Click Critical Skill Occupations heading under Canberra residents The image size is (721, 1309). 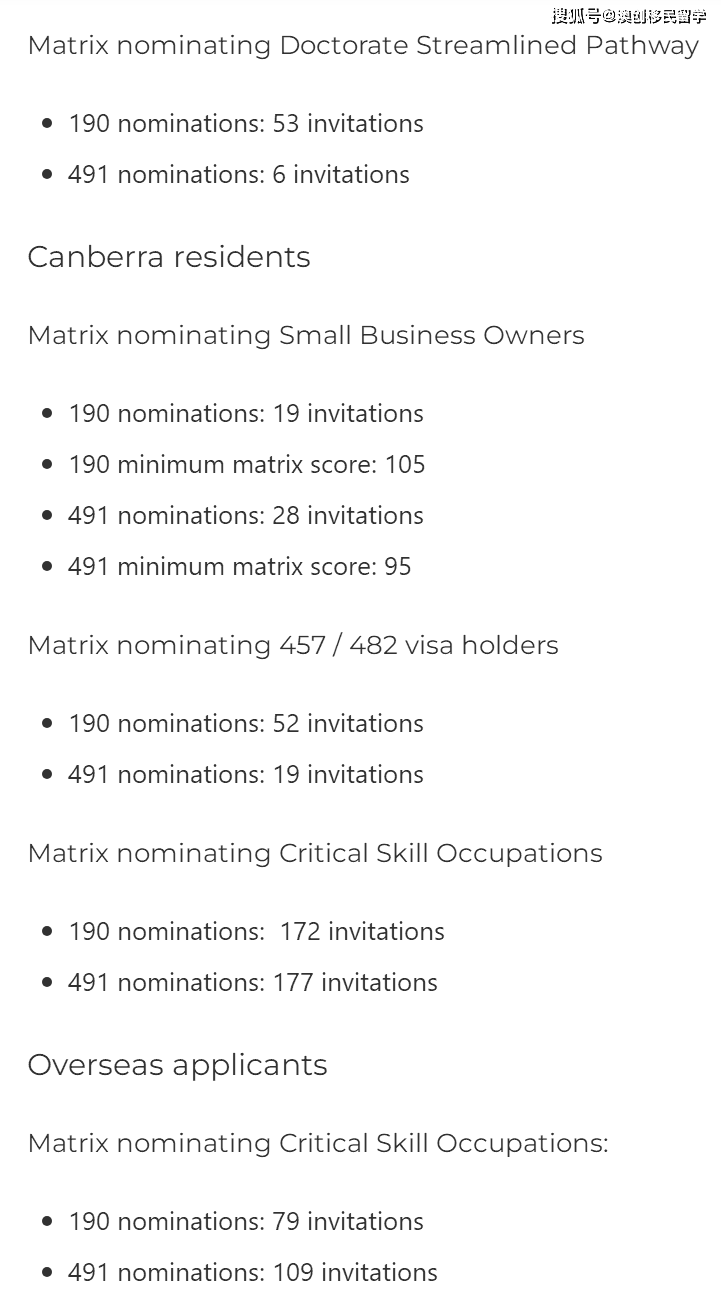tap(315, 854)
